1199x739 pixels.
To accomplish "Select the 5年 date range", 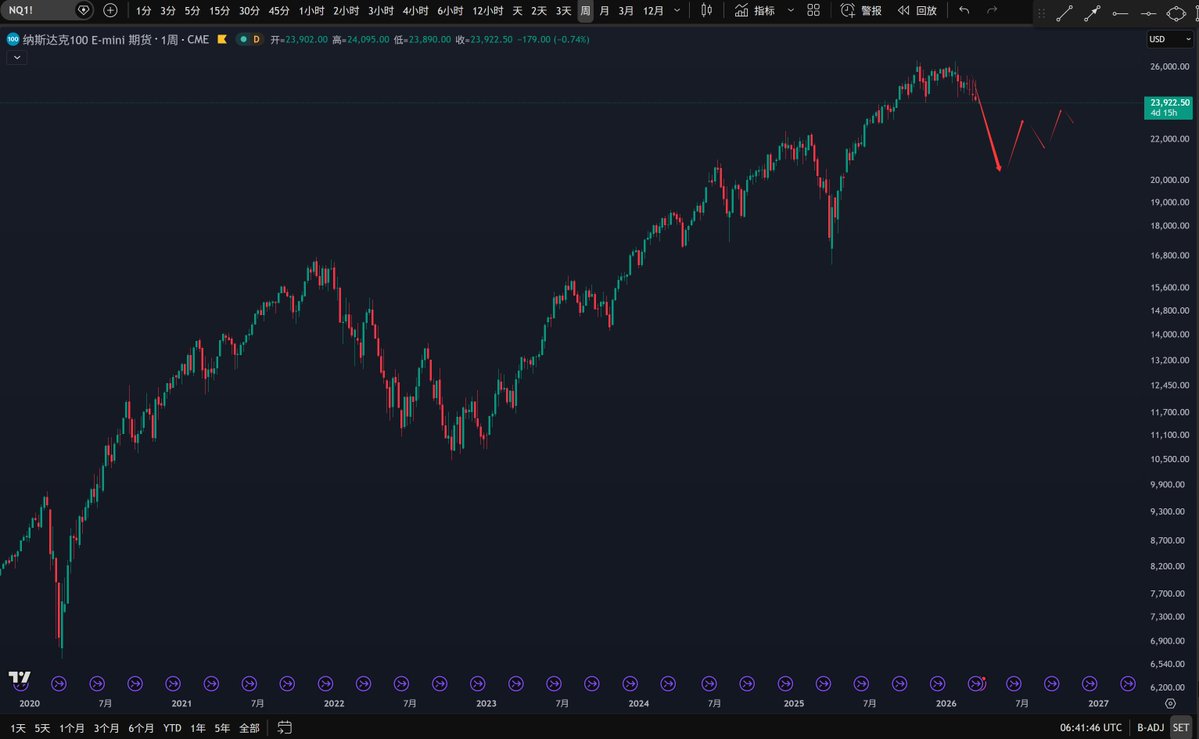I will pyautogui.click(x=222, y=727).
